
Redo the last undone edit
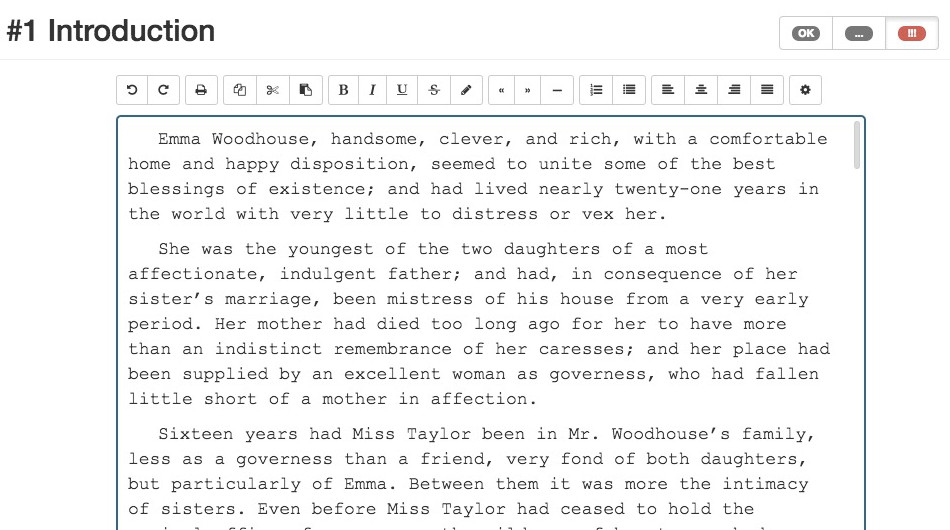coord(164,90)
